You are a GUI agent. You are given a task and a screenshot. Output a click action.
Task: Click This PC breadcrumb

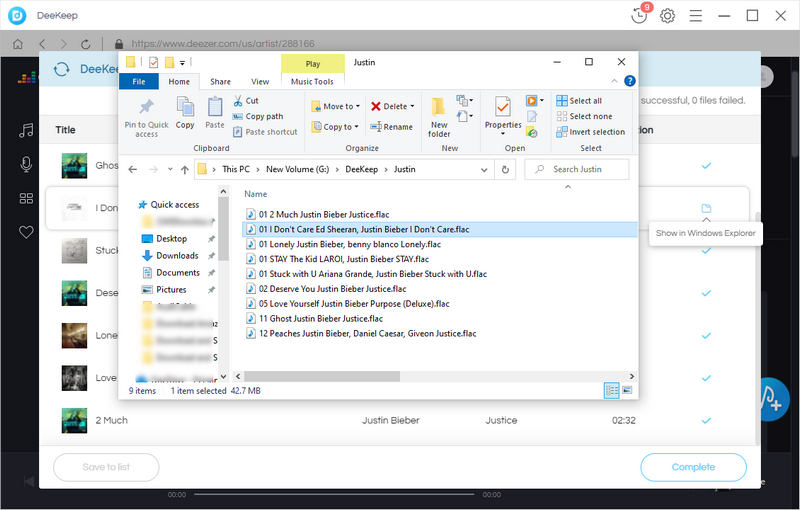point(236,169)
